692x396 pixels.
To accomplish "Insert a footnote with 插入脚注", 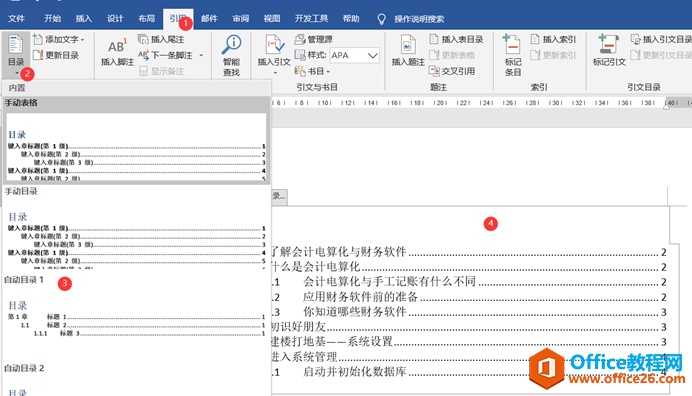I will [x=117, y=52].
